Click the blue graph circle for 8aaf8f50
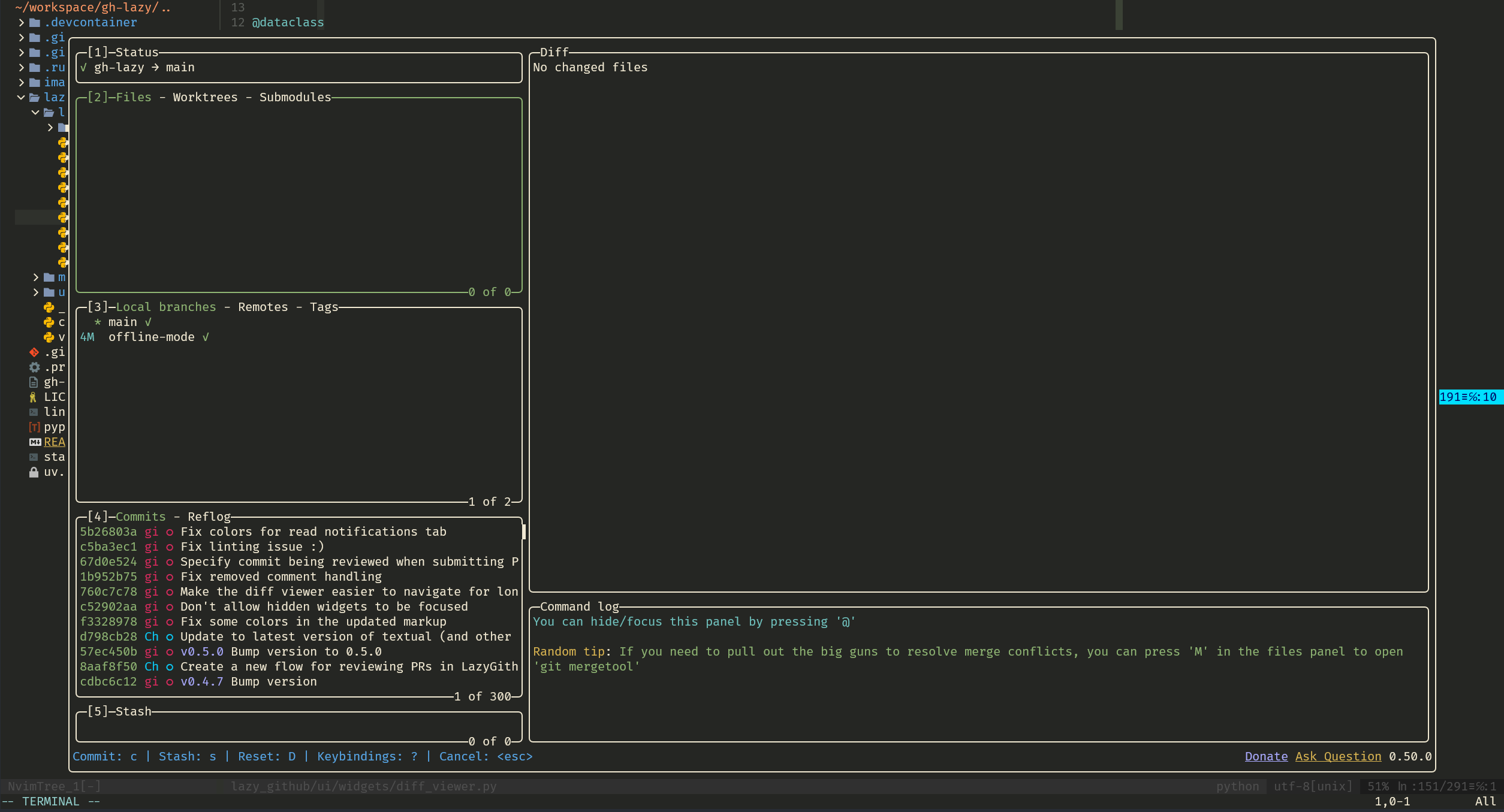The height and width of the screenshot is (812, 1504). (x=170, y=667)
